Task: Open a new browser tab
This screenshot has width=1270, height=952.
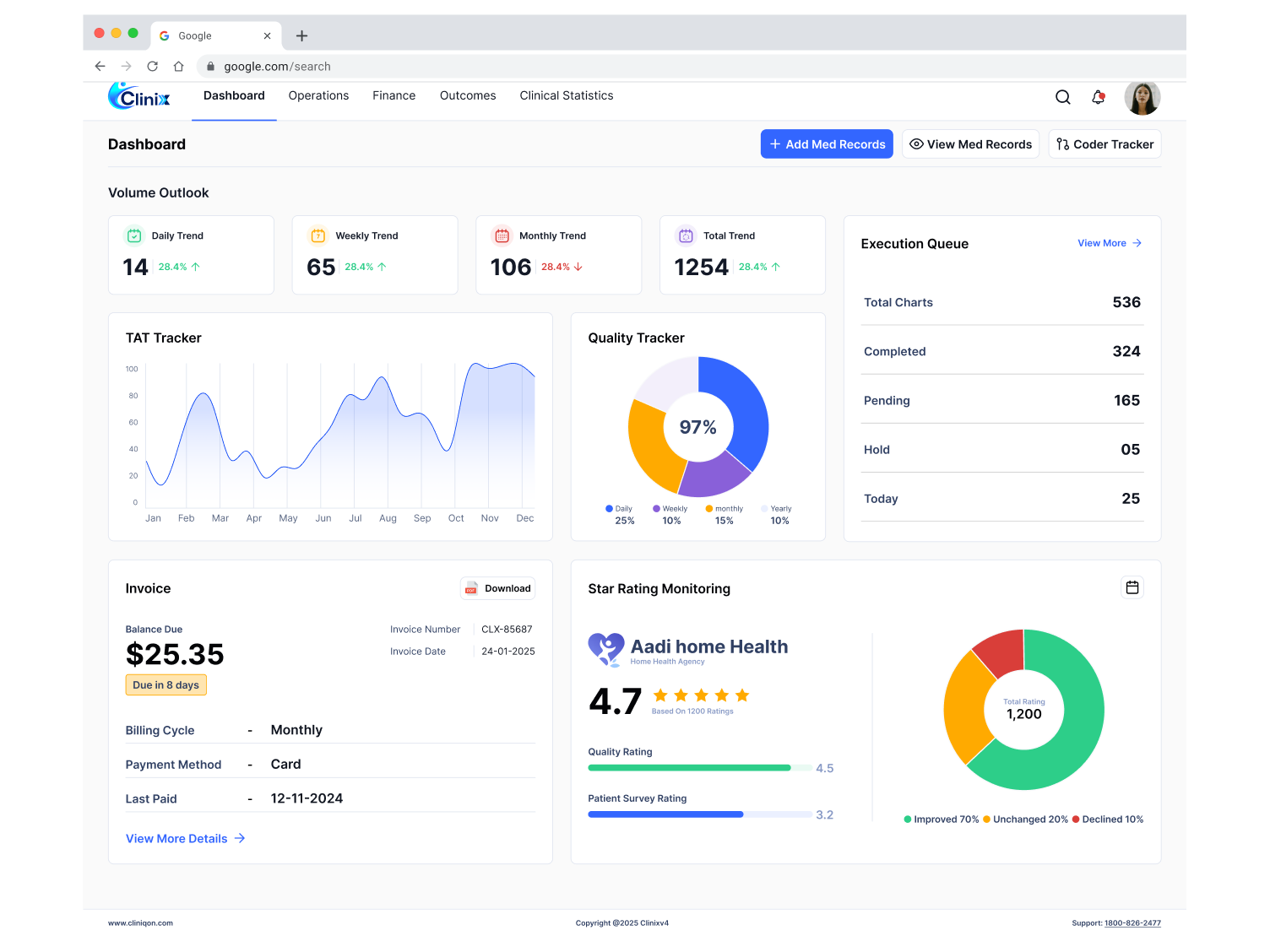Action: (301, 35)
